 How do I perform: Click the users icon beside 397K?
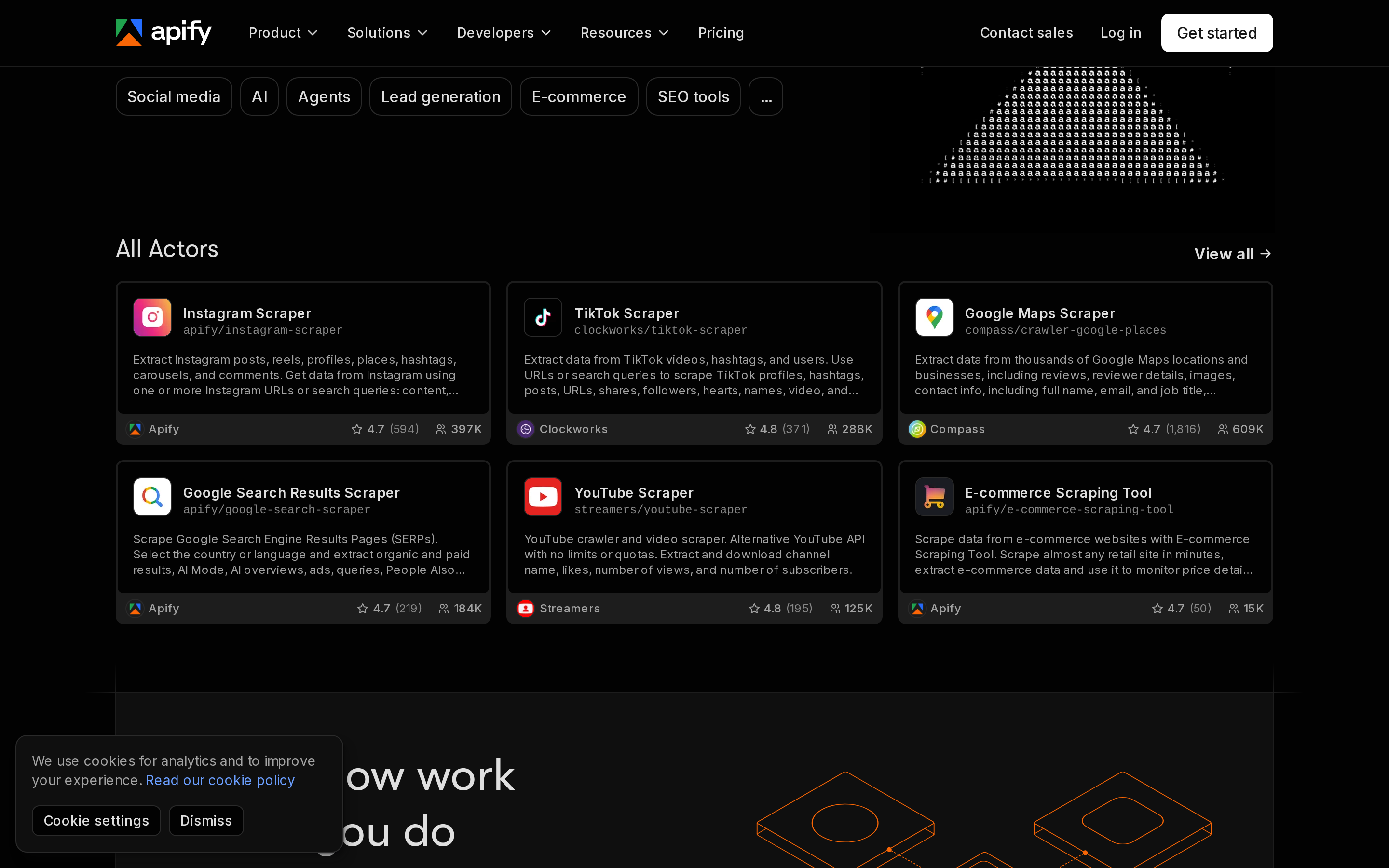click(440, 429)
